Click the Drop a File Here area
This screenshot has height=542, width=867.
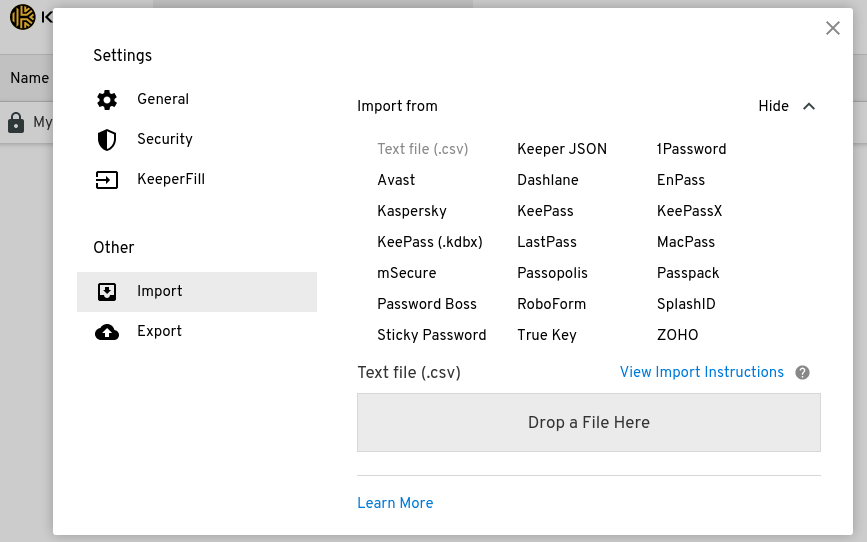pyautogui.click(x=588, y=422)
